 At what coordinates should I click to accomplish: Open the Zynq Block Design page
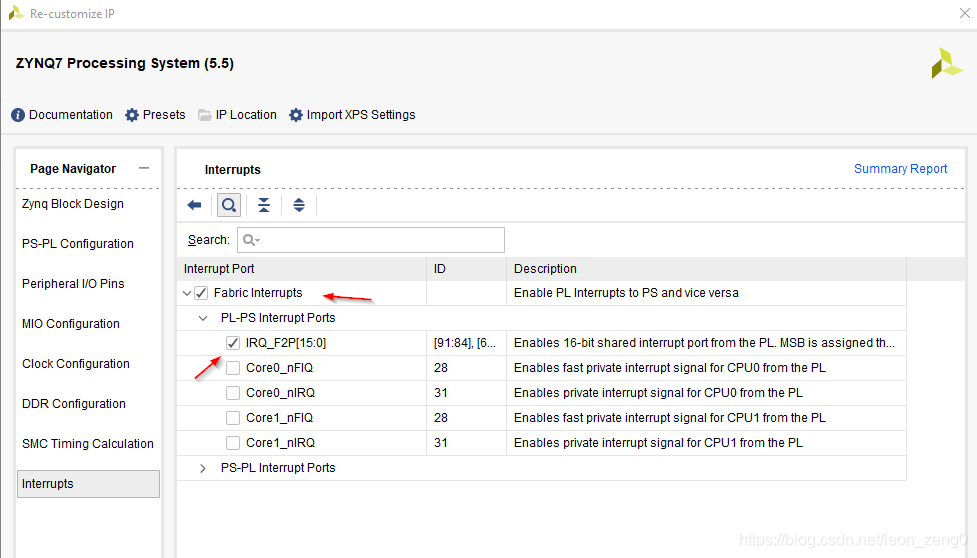[73, 204]
